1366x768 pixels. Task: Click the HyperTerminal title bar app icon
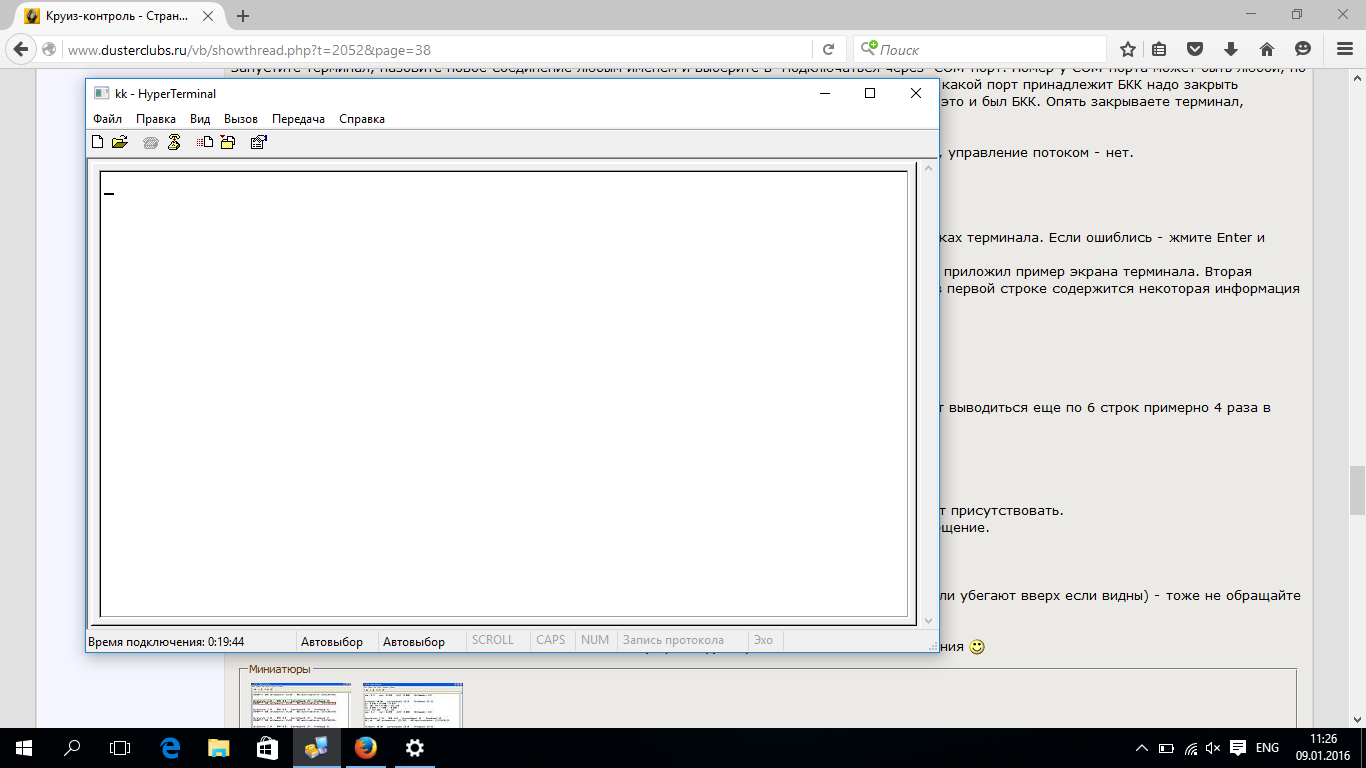pyautogui.click(x=101, y=93)
